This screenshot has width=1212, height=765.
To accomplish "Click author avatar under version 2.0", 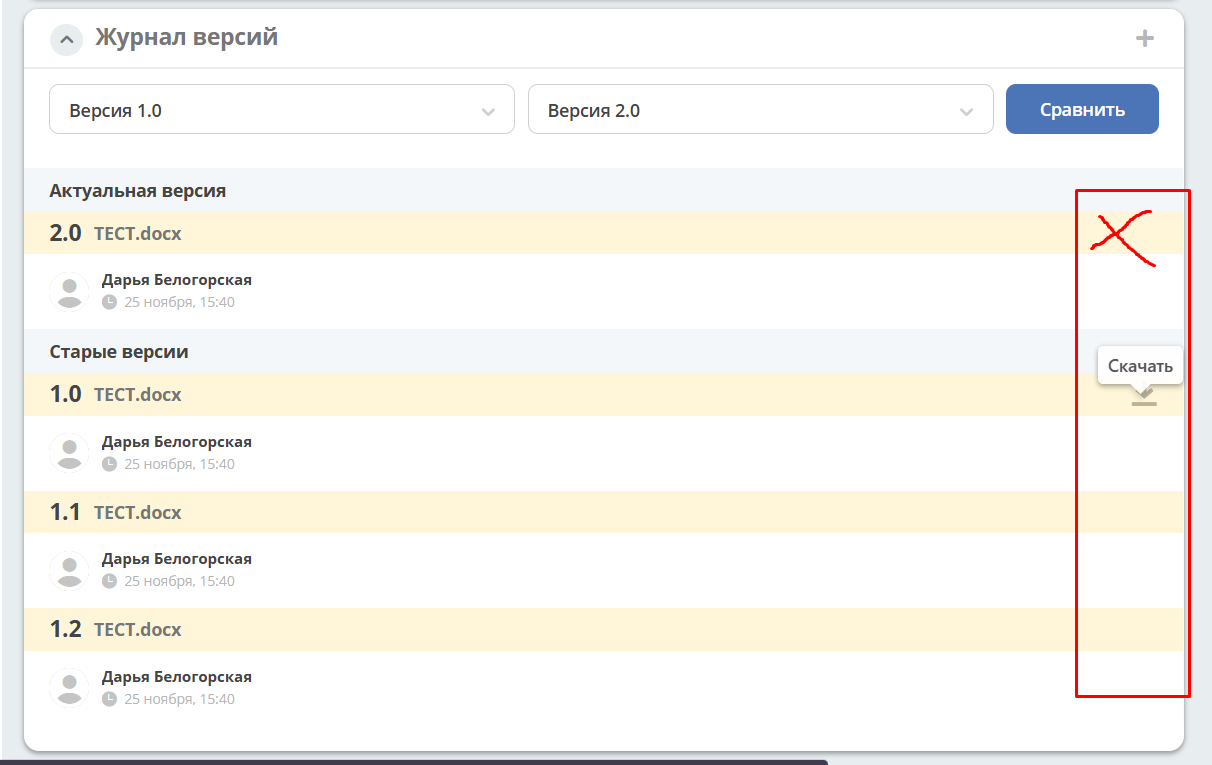I will pos(69,291).
